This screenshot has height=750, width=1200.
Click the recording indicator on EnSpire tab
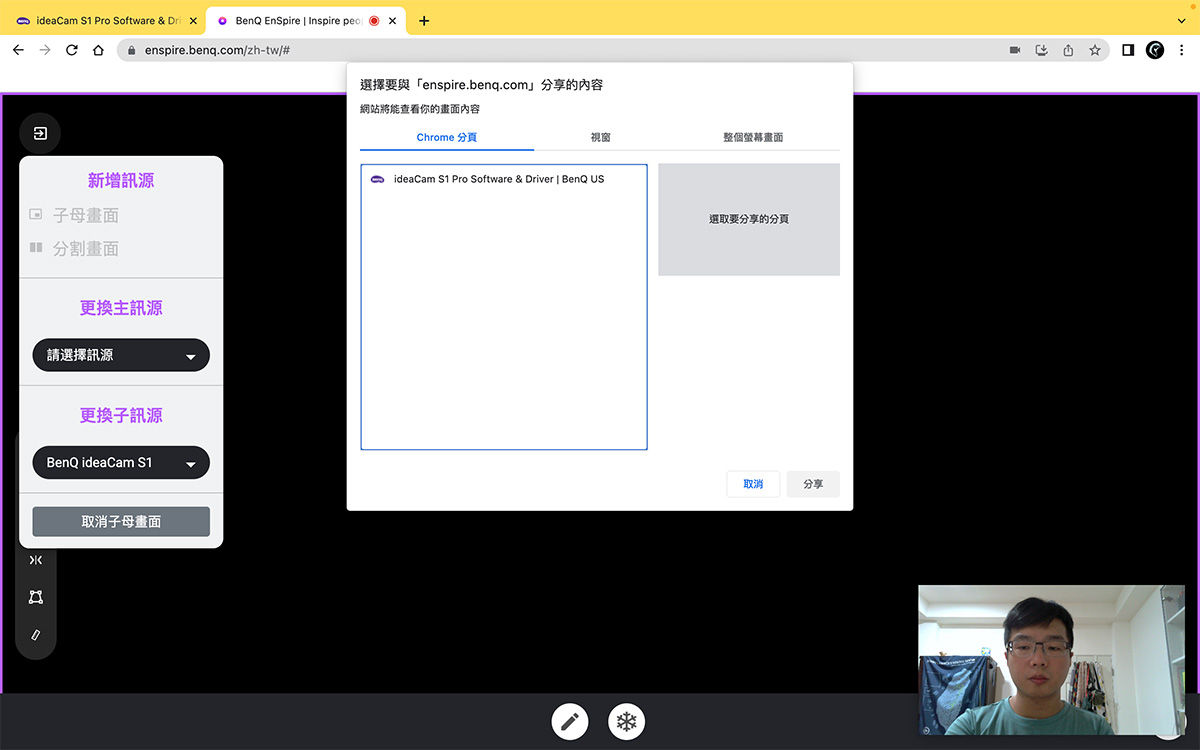[x=374, y=20]
